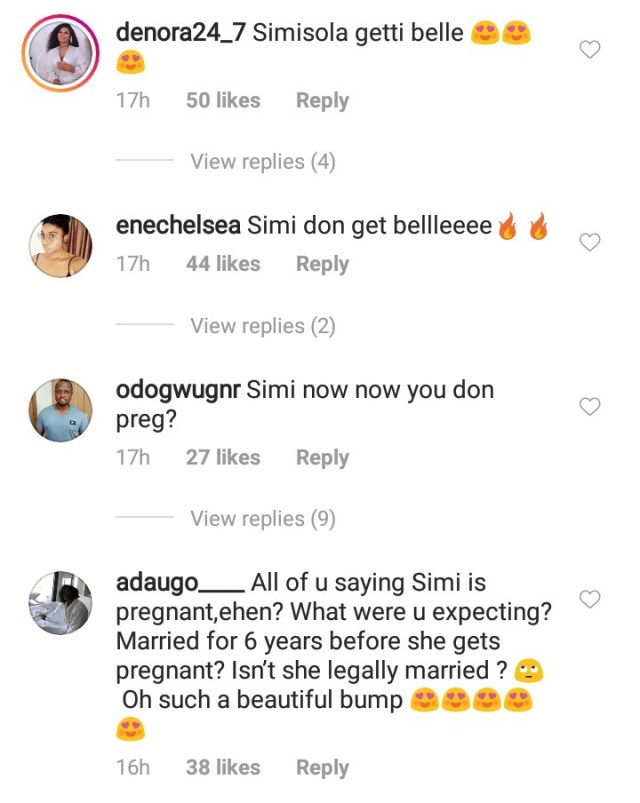View the 50 likes on denora24_7's comment
Viewport: 640px width, 803px height.
223,100
